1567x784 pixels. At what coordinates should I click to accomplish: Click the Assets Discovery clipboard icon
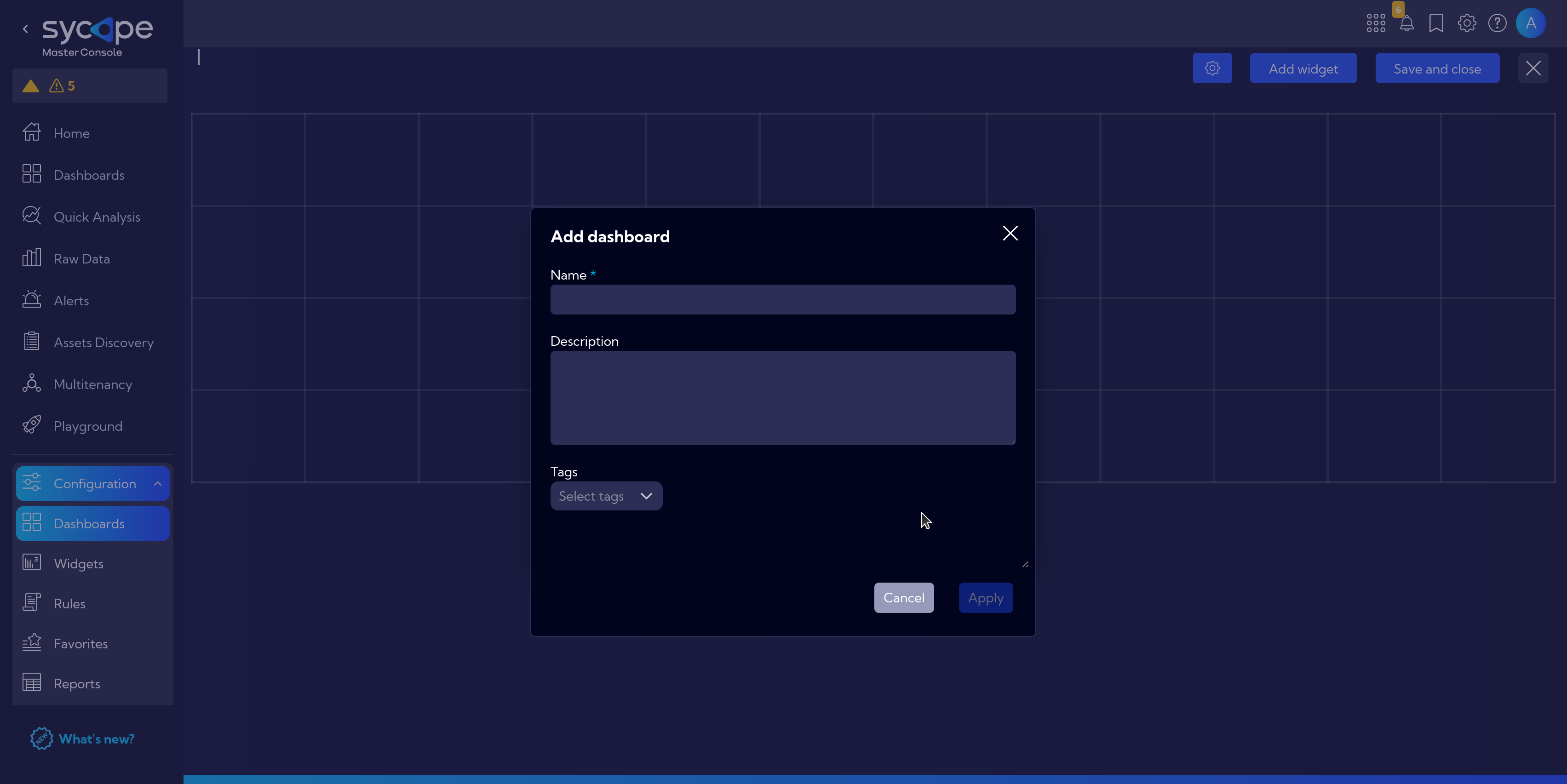point(32,341)
